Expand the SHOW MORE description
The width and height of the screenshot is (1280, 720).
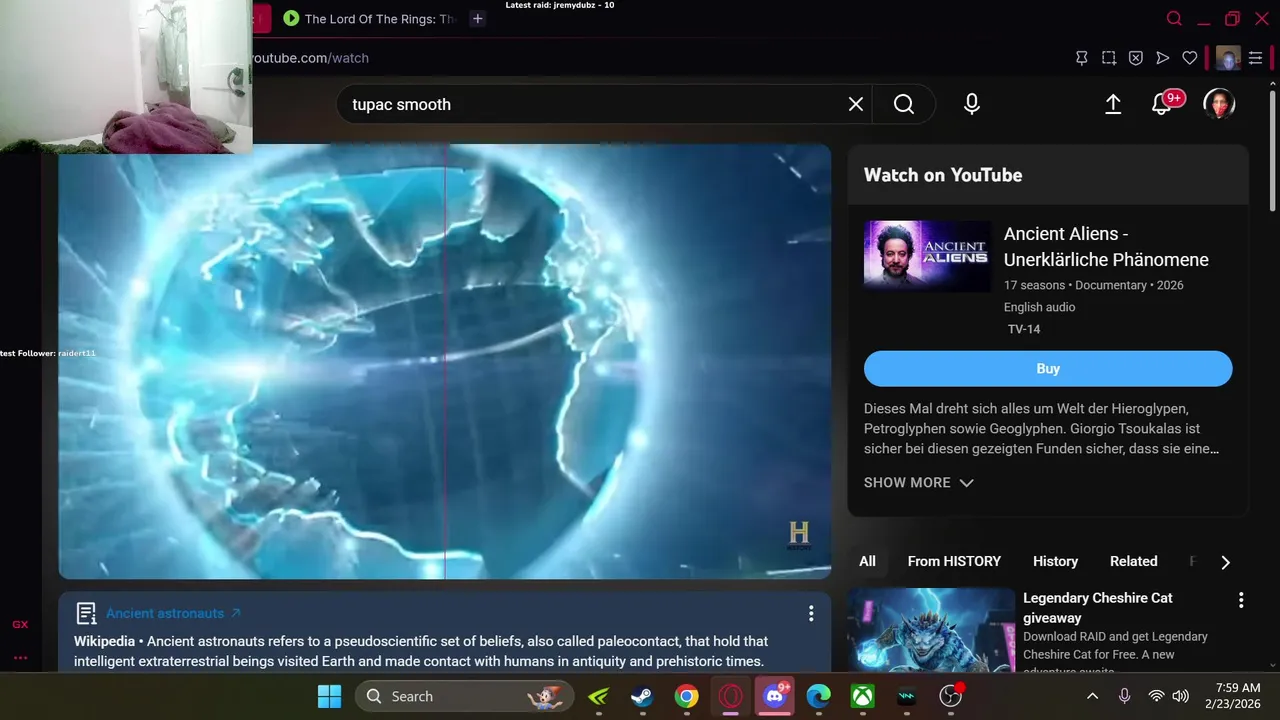coord(918,482)
